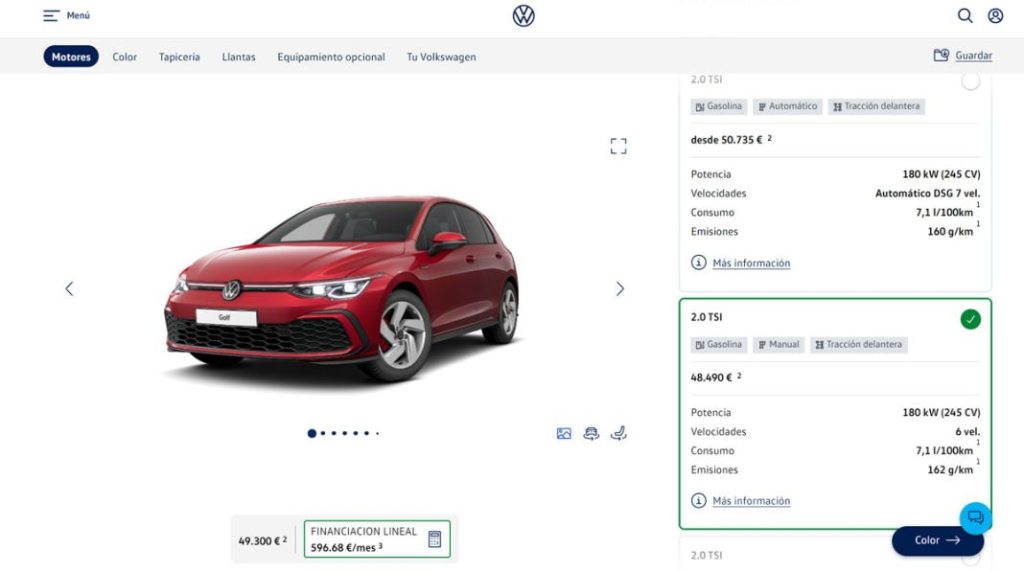Select the Motores tab
The height and width of the screenshot is (572, 1024).
click(71, 57)
